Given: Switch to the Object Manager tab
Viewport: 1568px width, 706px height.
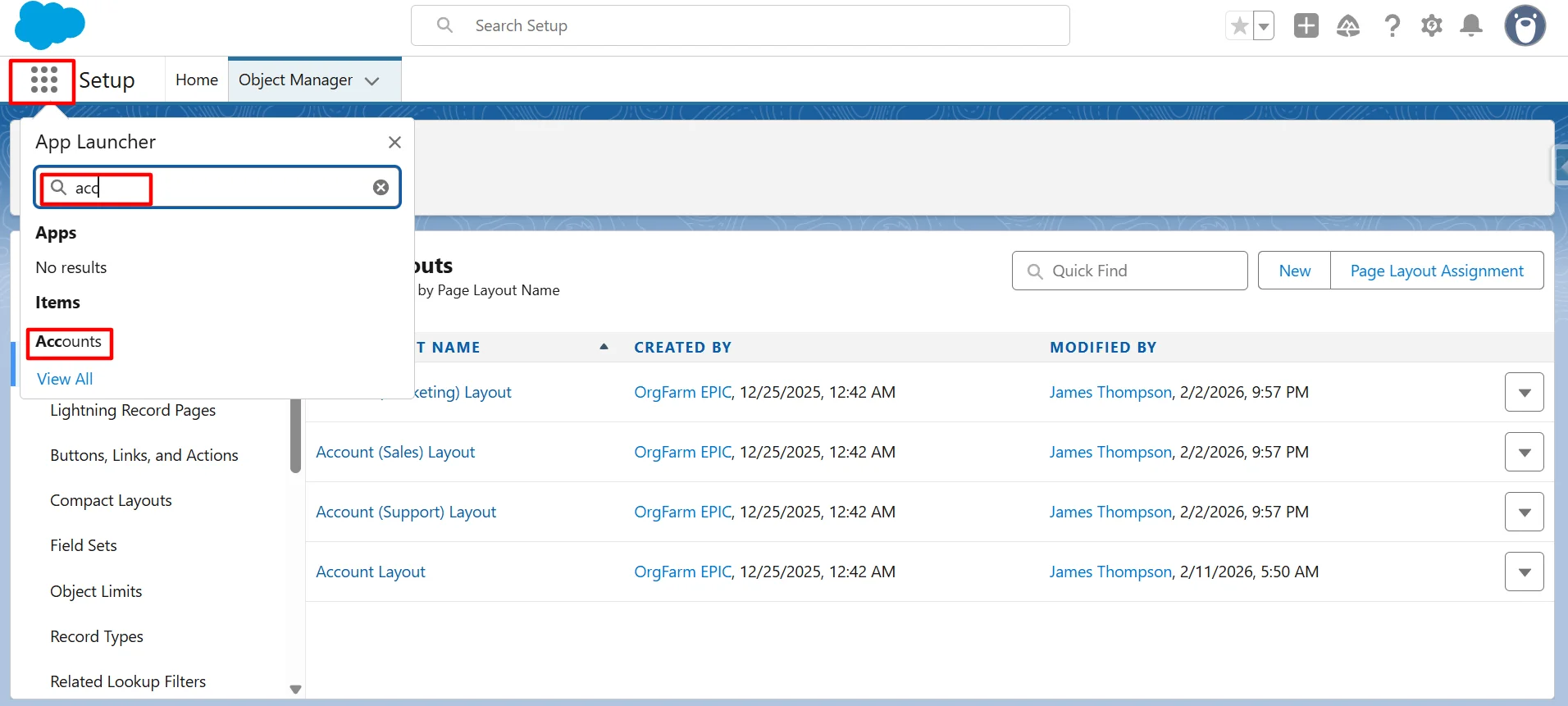Looking at the screenshot, I should click(x=295, y=80).
